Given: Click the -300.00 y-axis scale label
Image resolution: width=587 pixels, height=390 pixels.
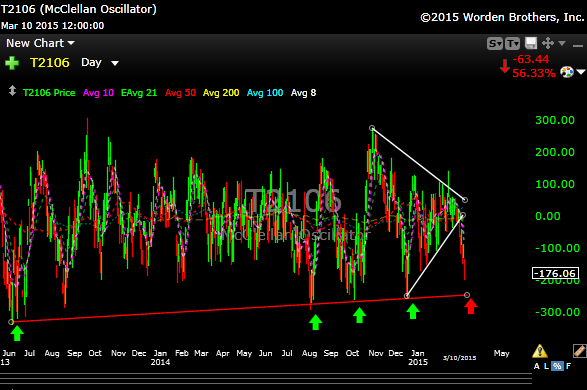Looking at the screenshot, I should 557,312.
